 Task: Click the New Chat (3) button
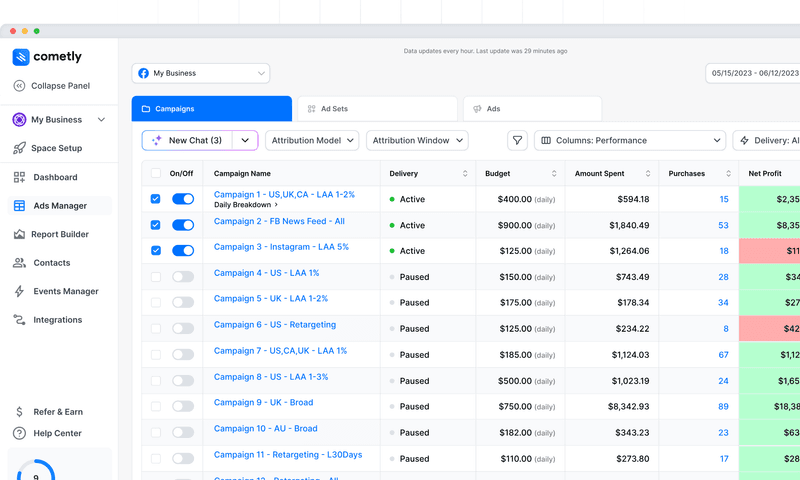(x=187, y=140)
